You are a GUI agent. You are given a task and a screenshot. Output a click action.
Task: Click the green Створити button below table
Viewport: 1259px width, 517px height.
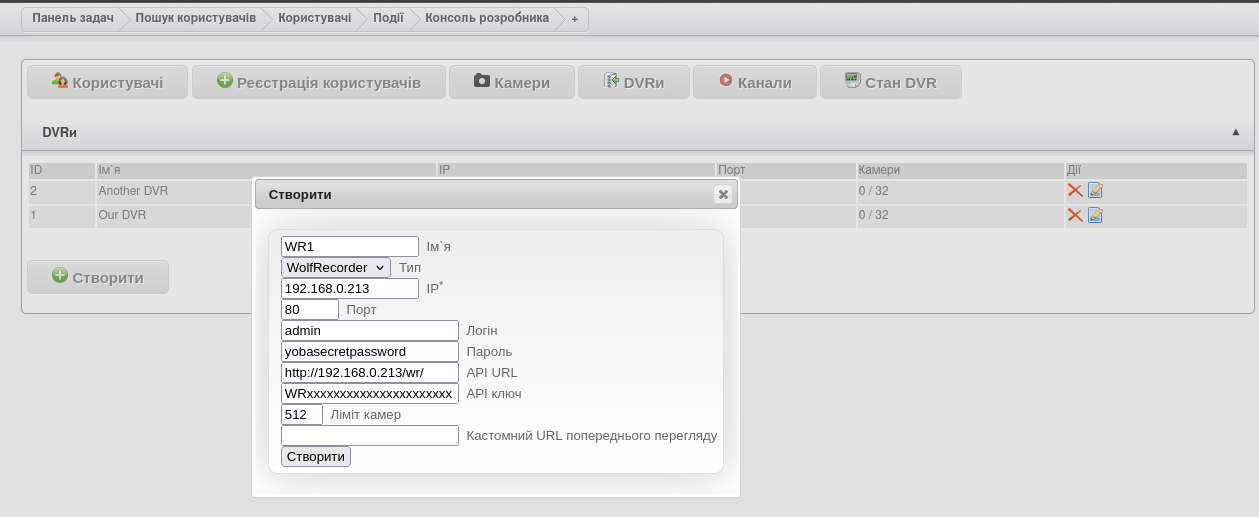98,277
